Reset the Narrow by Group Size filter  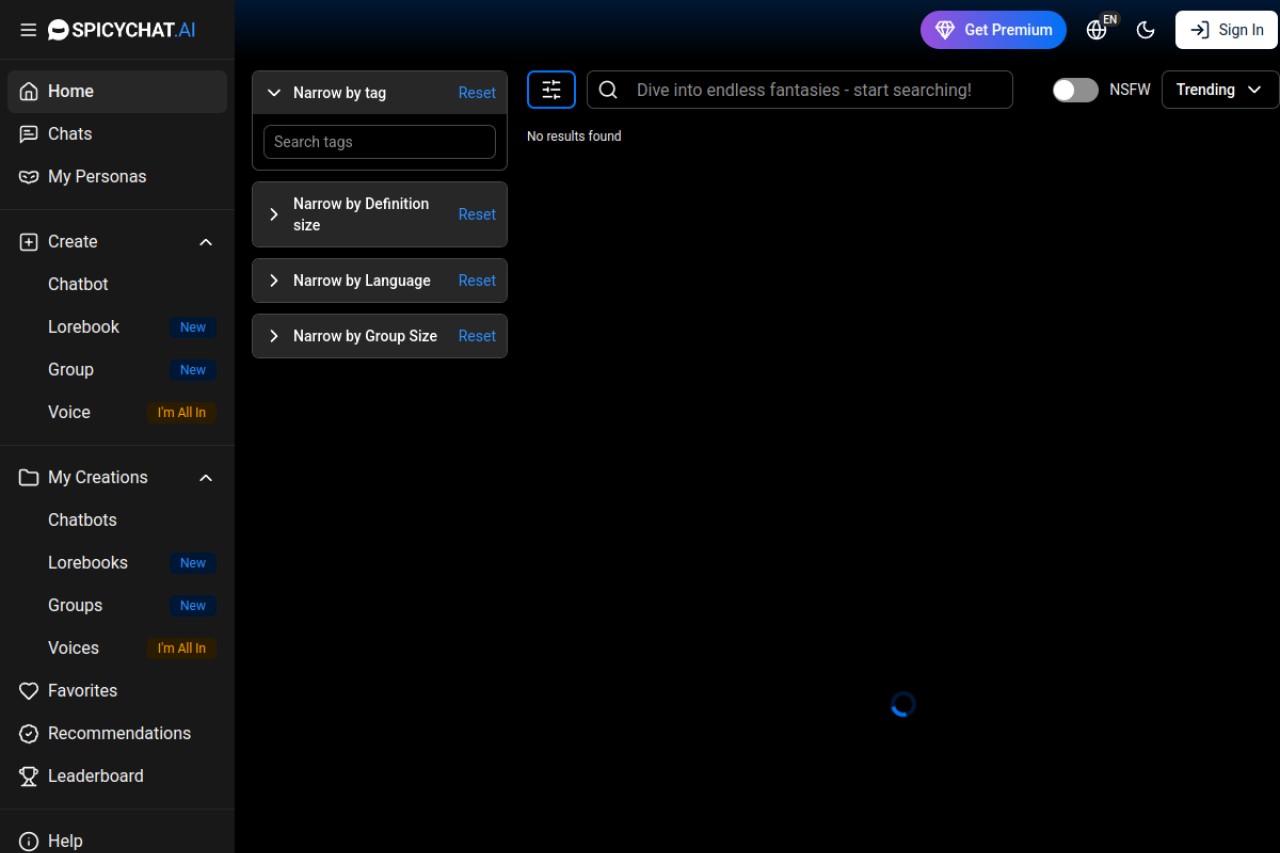(477, 336)
